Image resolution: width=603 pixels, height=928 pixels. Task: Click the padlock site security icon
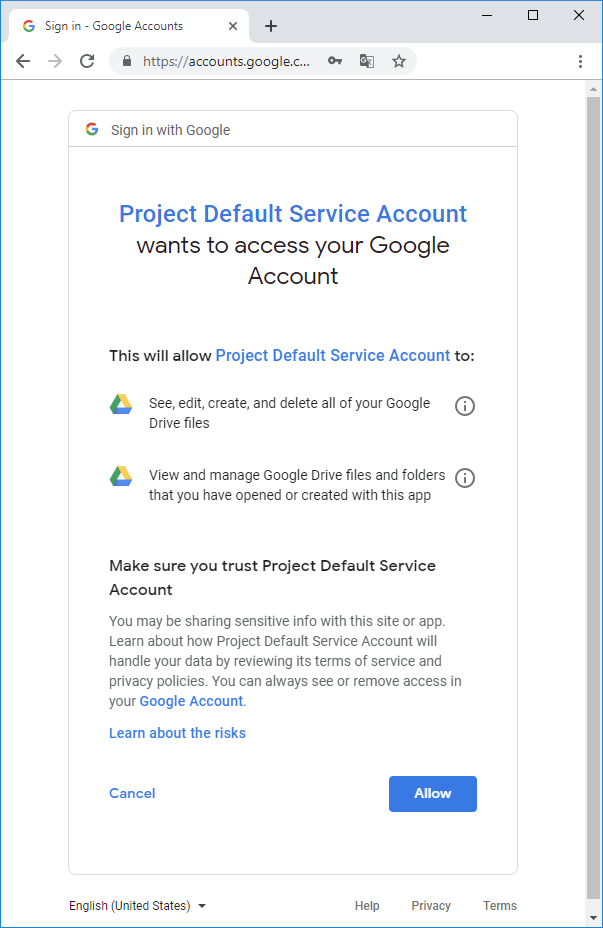pyautogui.click(x=126, y=61)
